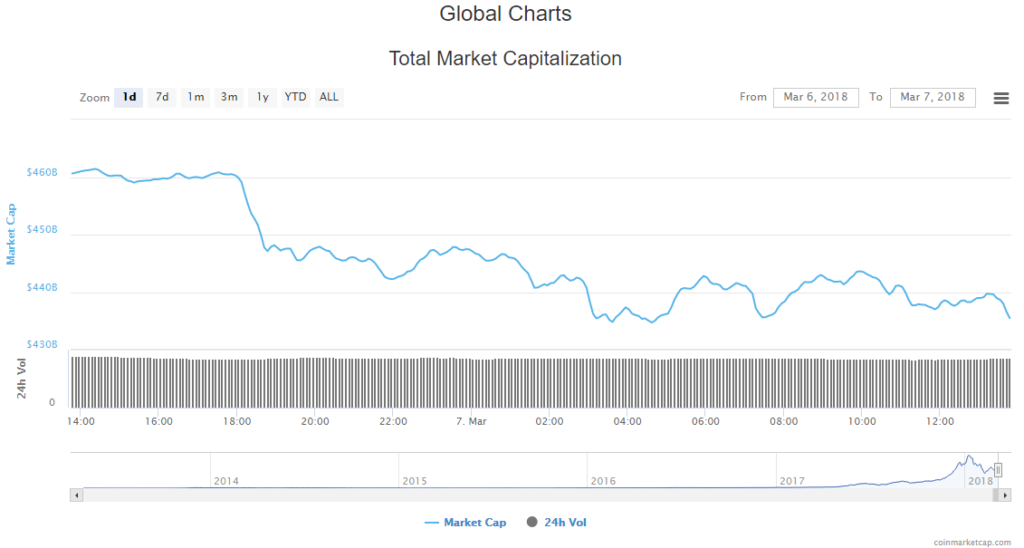The height and width of the screenshot is (548, 1024).
Task: Set zoom range to 1y
Action: pos(262,97)
